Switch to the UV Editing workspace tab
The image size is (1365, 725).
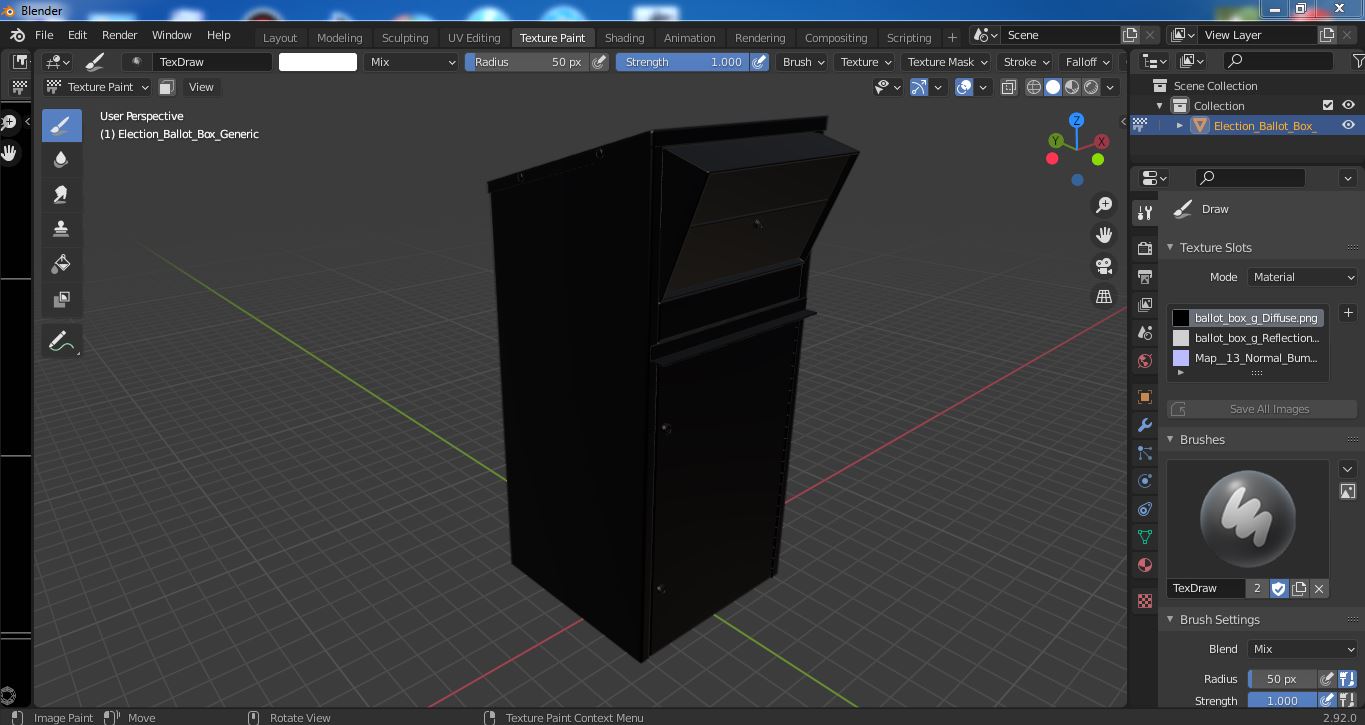[474, 37]
